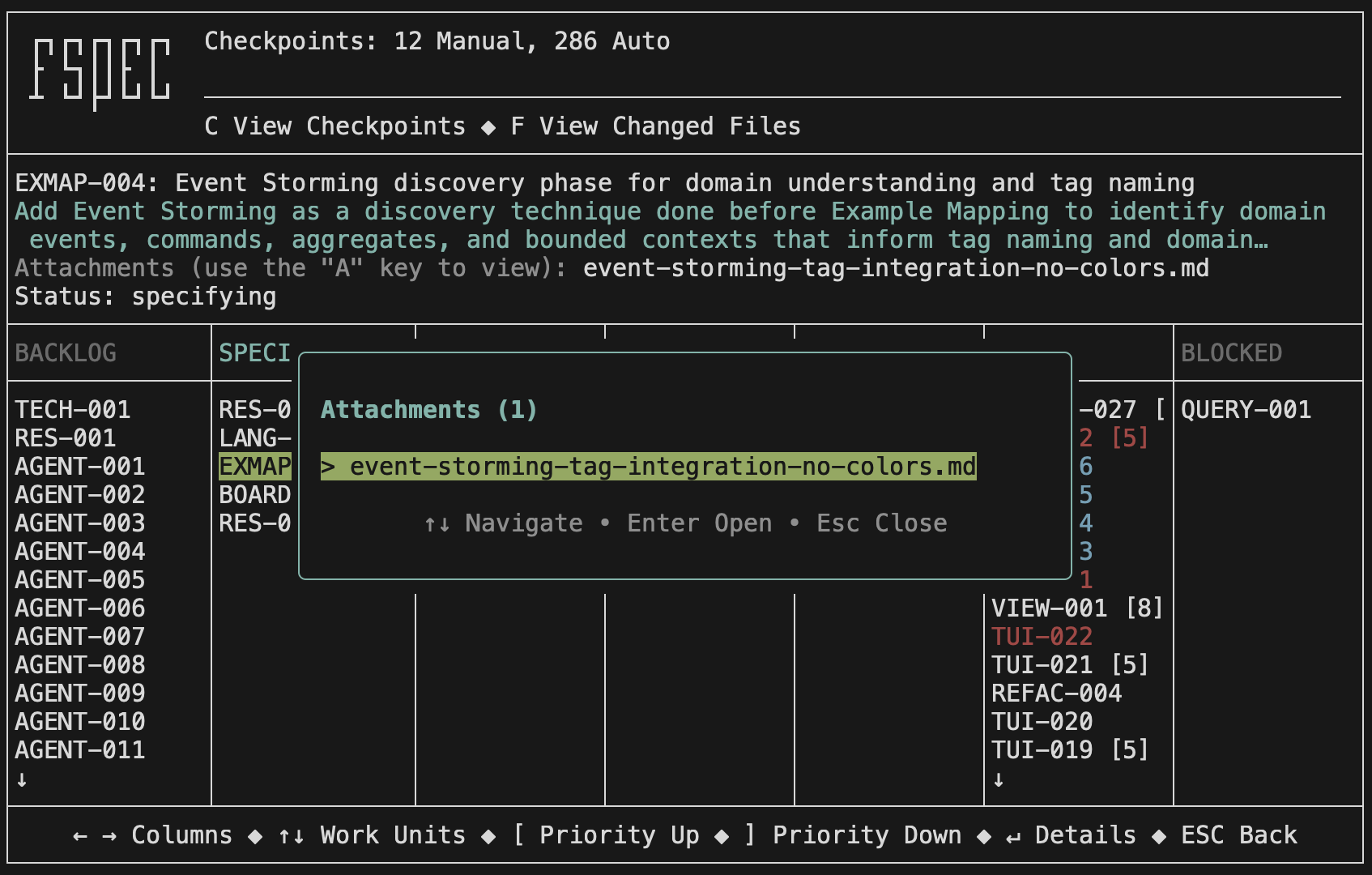Image resolution: width=1372 pixels, height=875 pixels.
Task: Select VIEW-001 [8] work unit
Action: (x=1077, y=608)
